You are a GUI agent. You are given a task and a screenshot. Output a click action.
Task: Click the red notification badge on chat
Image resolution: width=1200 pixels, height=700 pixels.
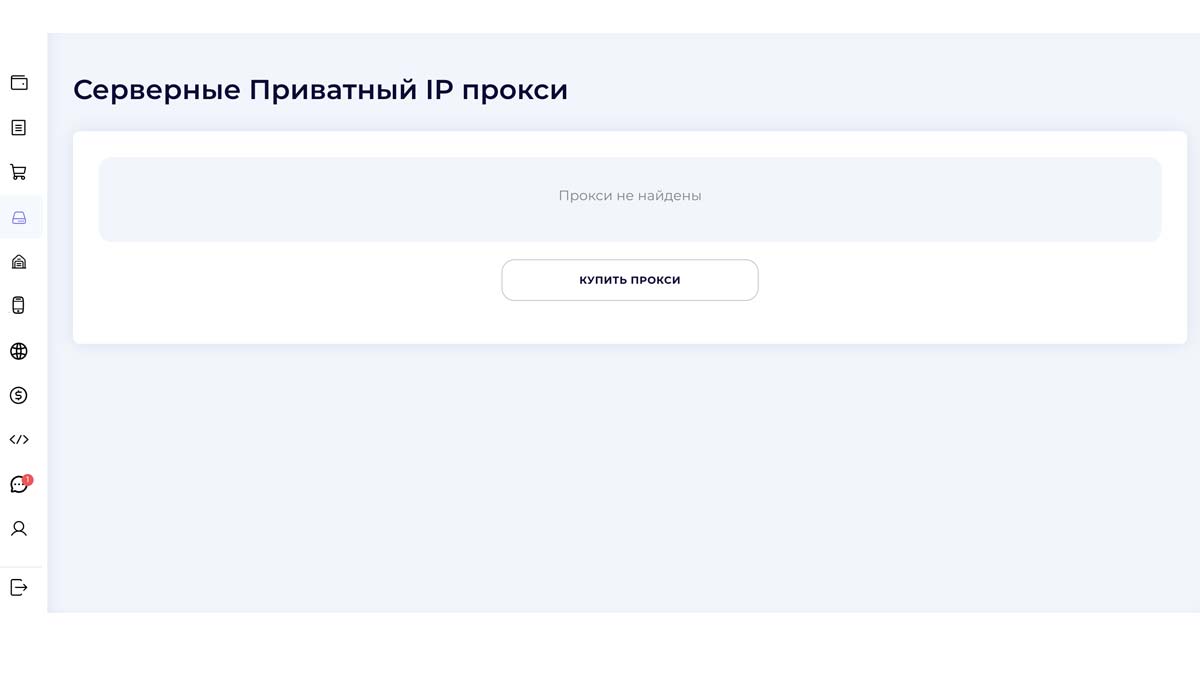tap(28, 479)
